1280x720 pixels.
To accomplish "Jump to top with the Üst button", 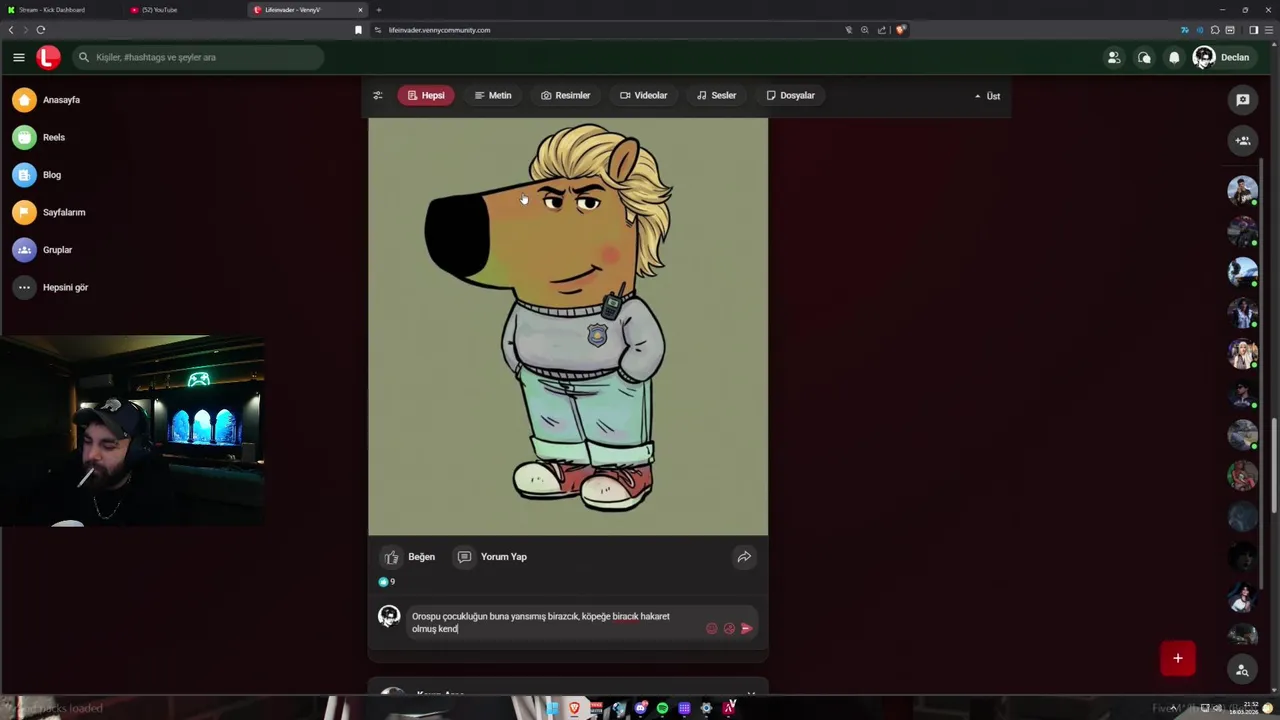I will [x=987, y=96].
